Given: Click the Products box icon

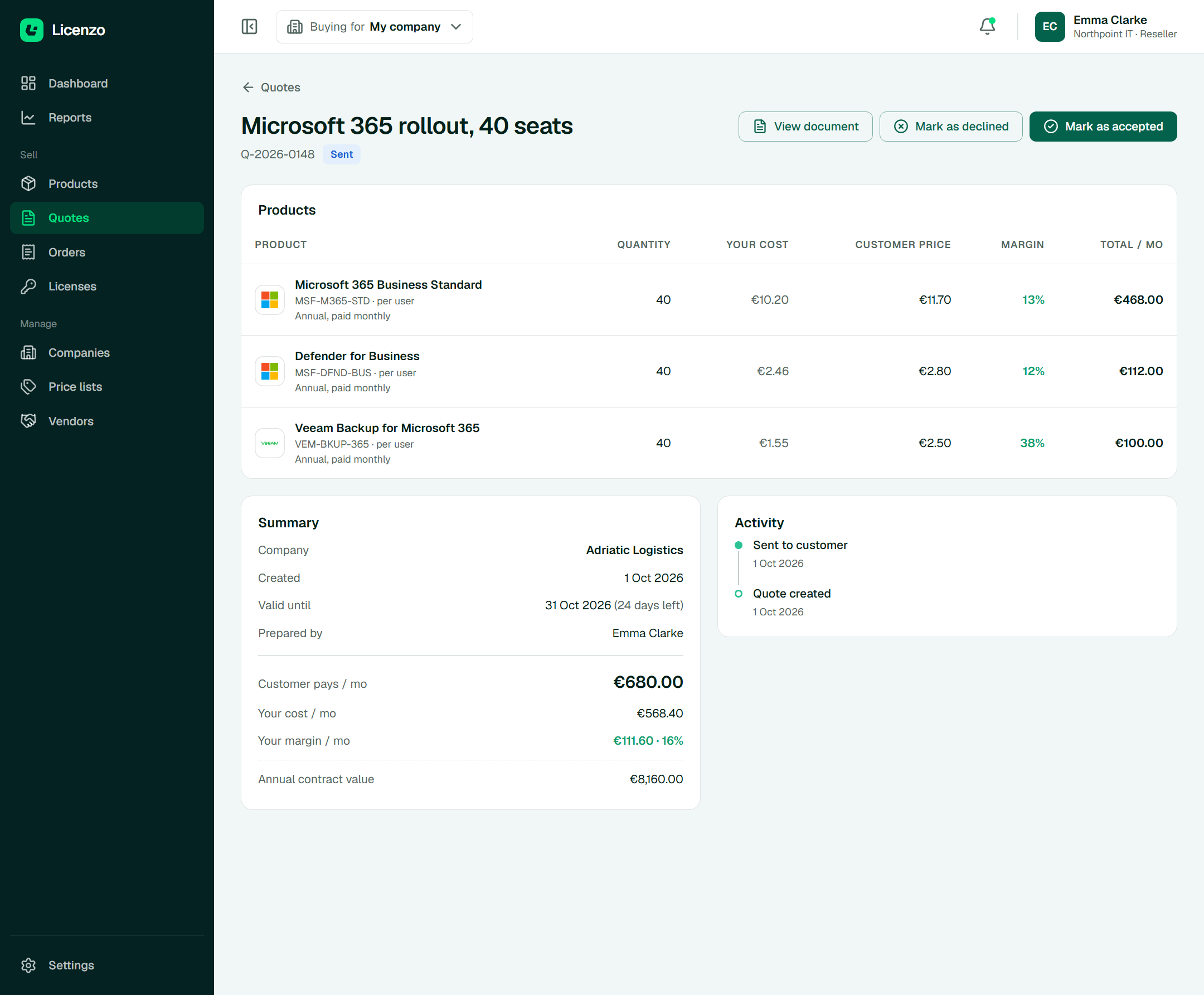Looking at the screenshot, I should tap(28, 183).
